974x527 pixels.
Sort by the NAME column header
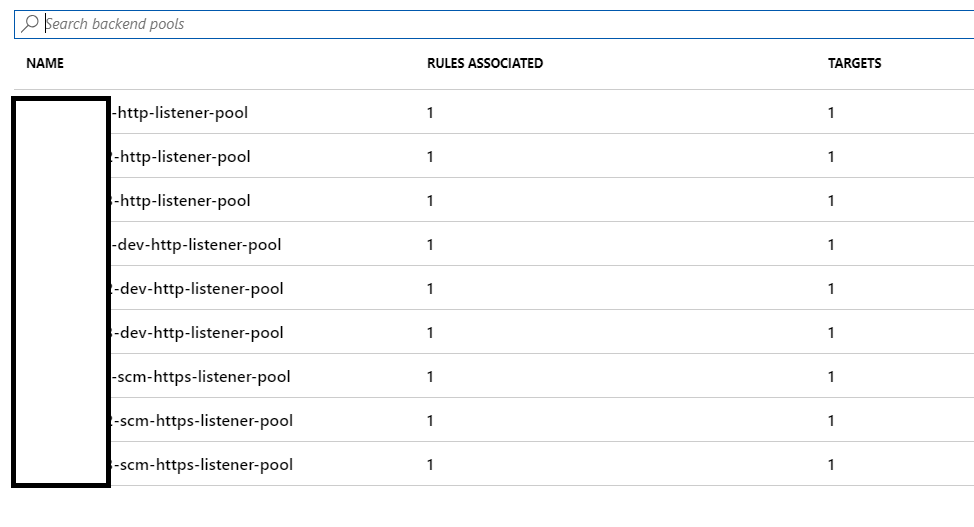click(45, 63)
